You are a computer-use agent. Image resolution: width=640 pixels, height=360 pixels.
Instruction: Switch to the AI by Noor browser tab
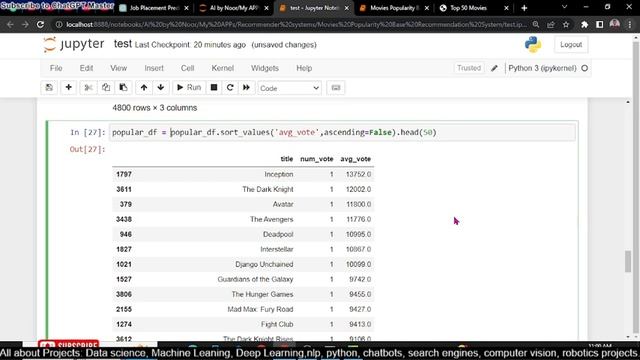(x=234, y=8)
